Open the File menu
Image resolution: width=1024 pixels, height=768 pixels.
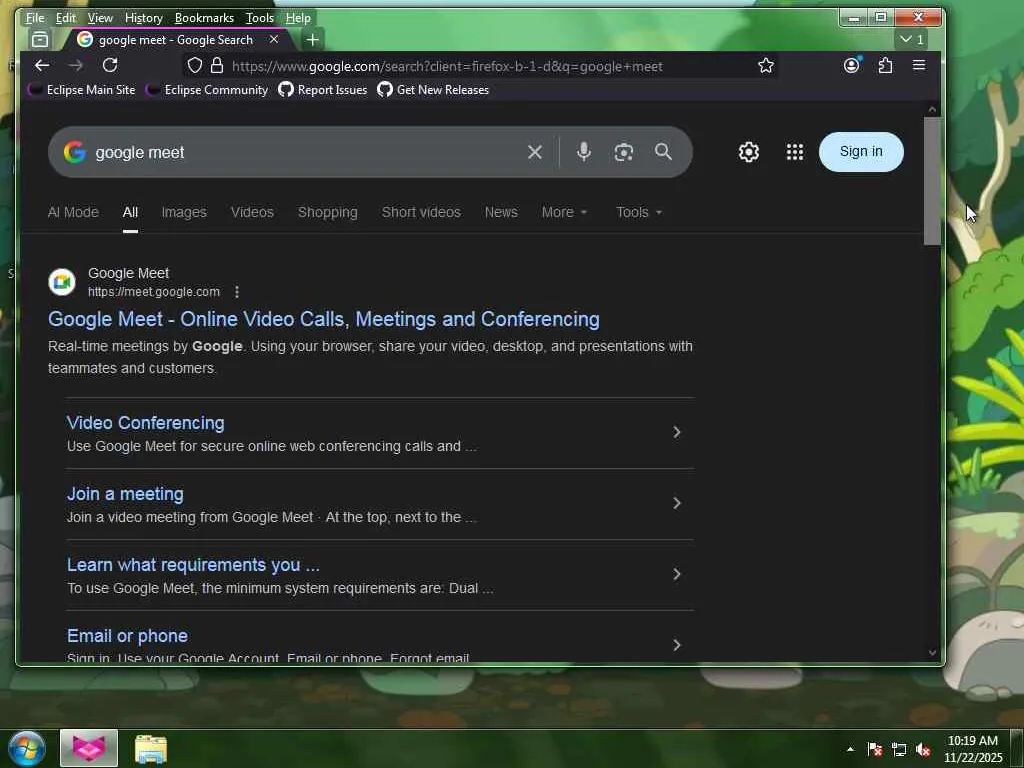pos(35,18)
